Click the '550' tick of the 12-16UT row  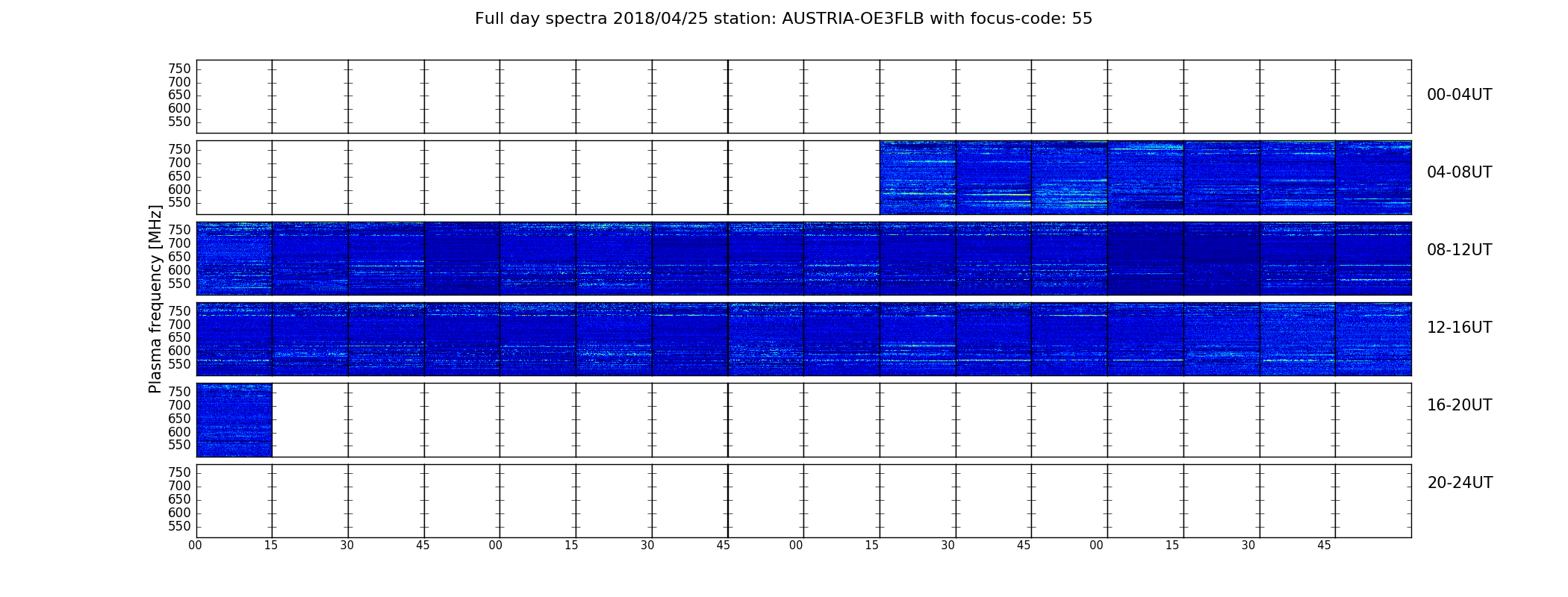point(179,364)
